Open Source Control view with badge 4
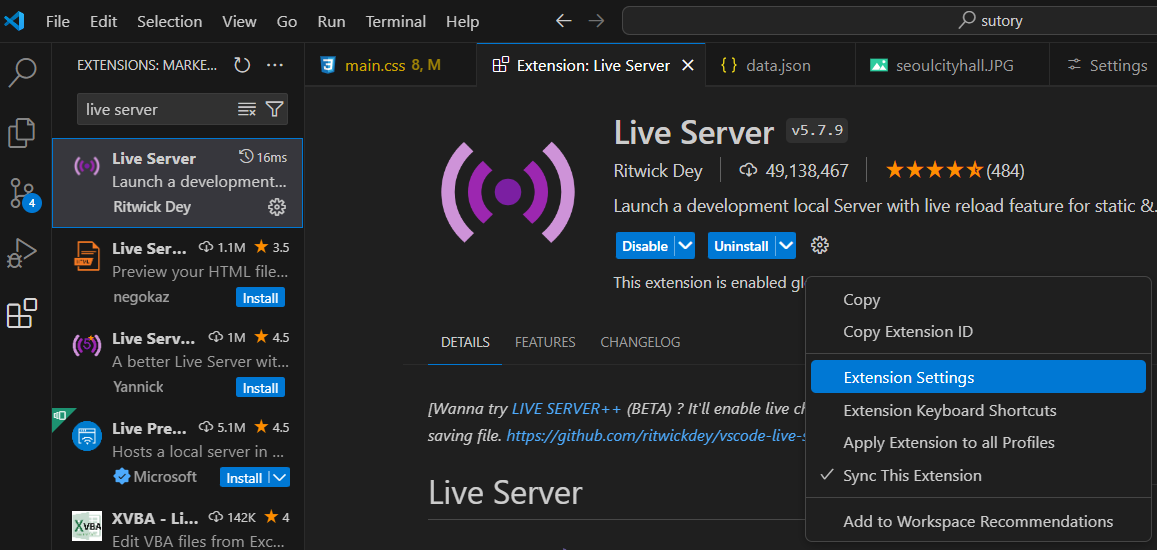Image resolution: width=1157 pixels, height=550 pixels. pos(23,193)
